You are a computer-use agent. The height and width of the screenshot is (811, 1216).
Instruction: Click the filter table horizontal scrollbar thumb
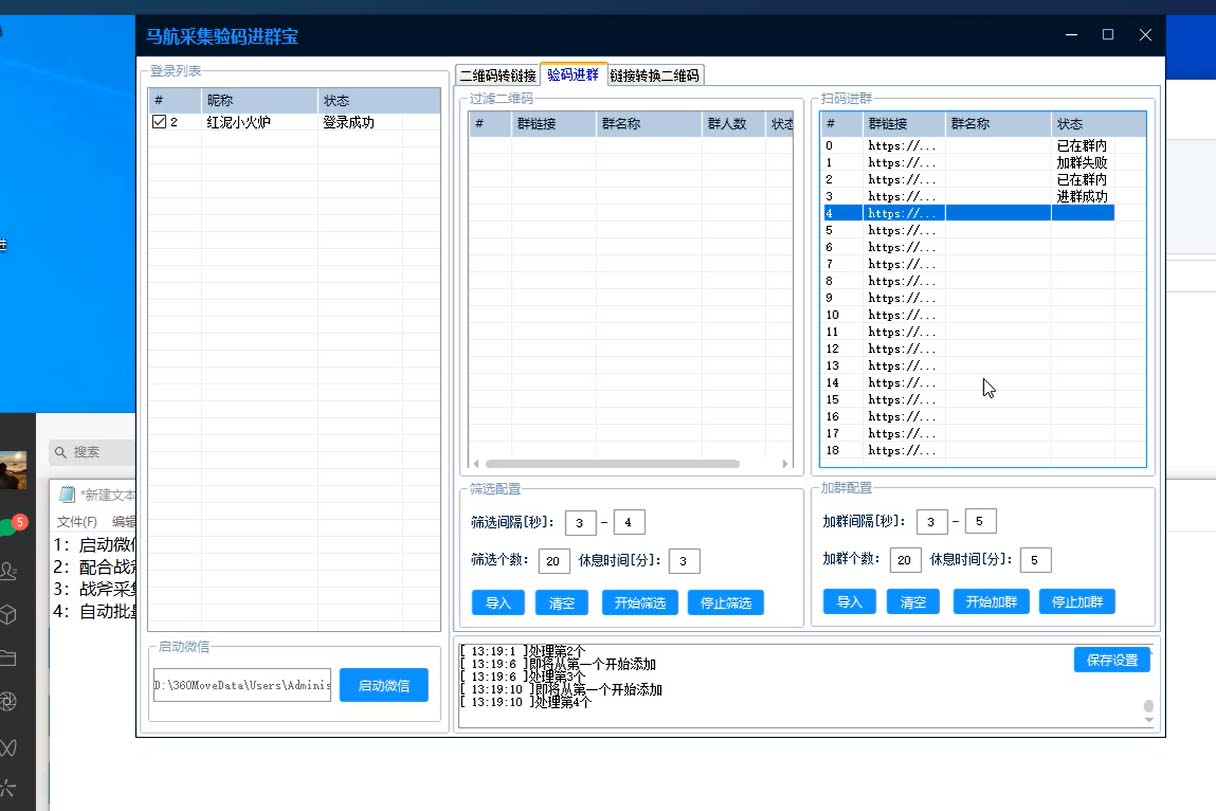pyautogui.click(x=612, y=464)
